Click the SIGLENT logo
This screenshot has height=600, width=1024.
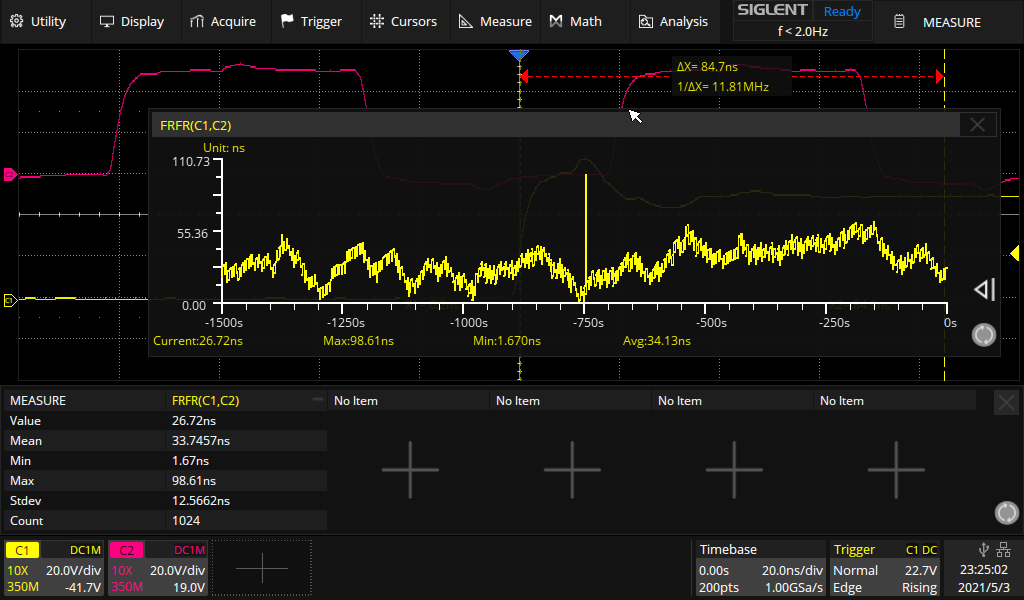tap(773, 10)
